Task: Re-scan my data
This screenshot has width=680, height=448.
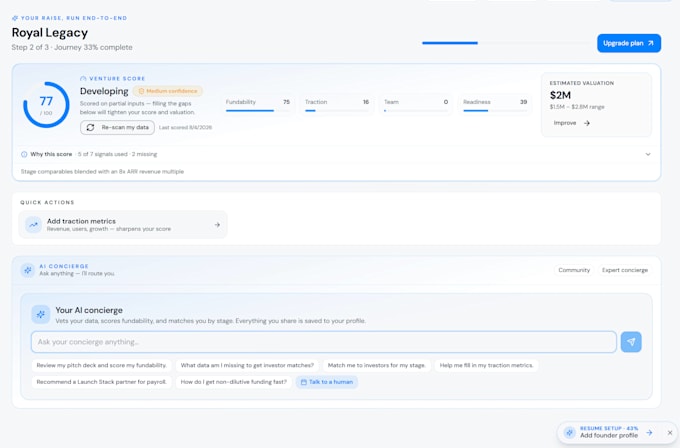Action: (118, 128)
